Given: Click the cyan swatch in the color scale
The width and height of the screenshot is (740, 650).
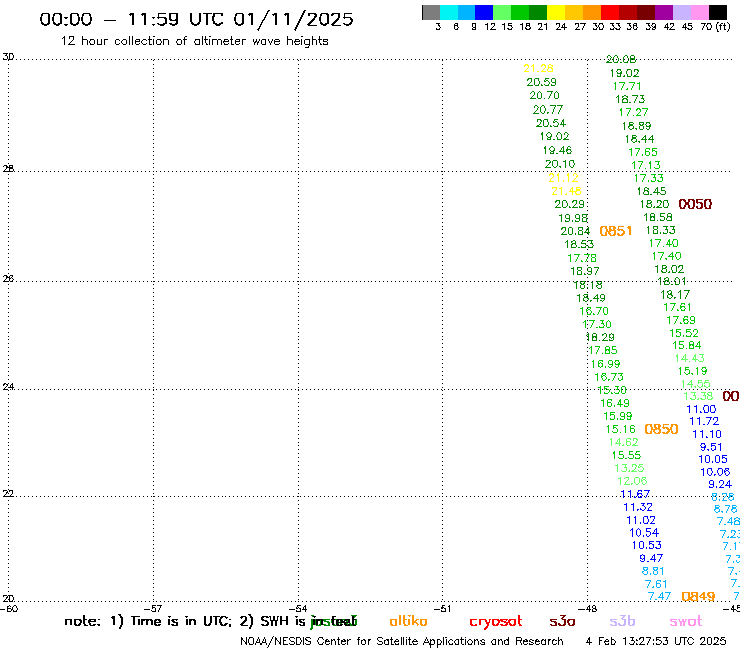Looking at the screenshot, I should click(449, 12).
